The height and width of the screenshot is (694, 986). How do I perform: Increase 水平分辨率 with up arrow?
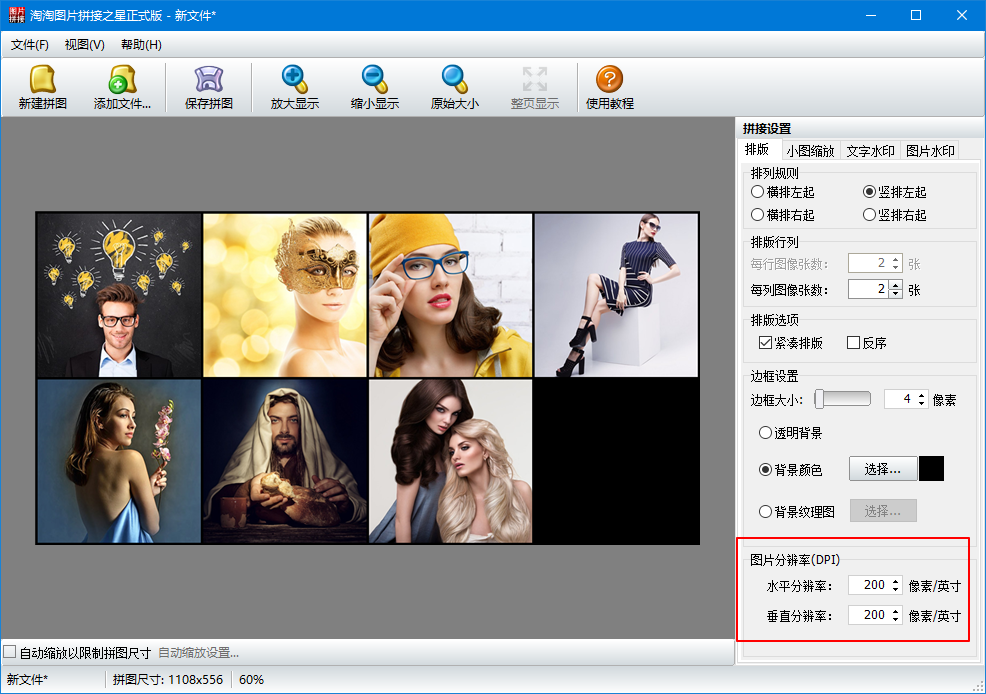(x=896, y=581)
